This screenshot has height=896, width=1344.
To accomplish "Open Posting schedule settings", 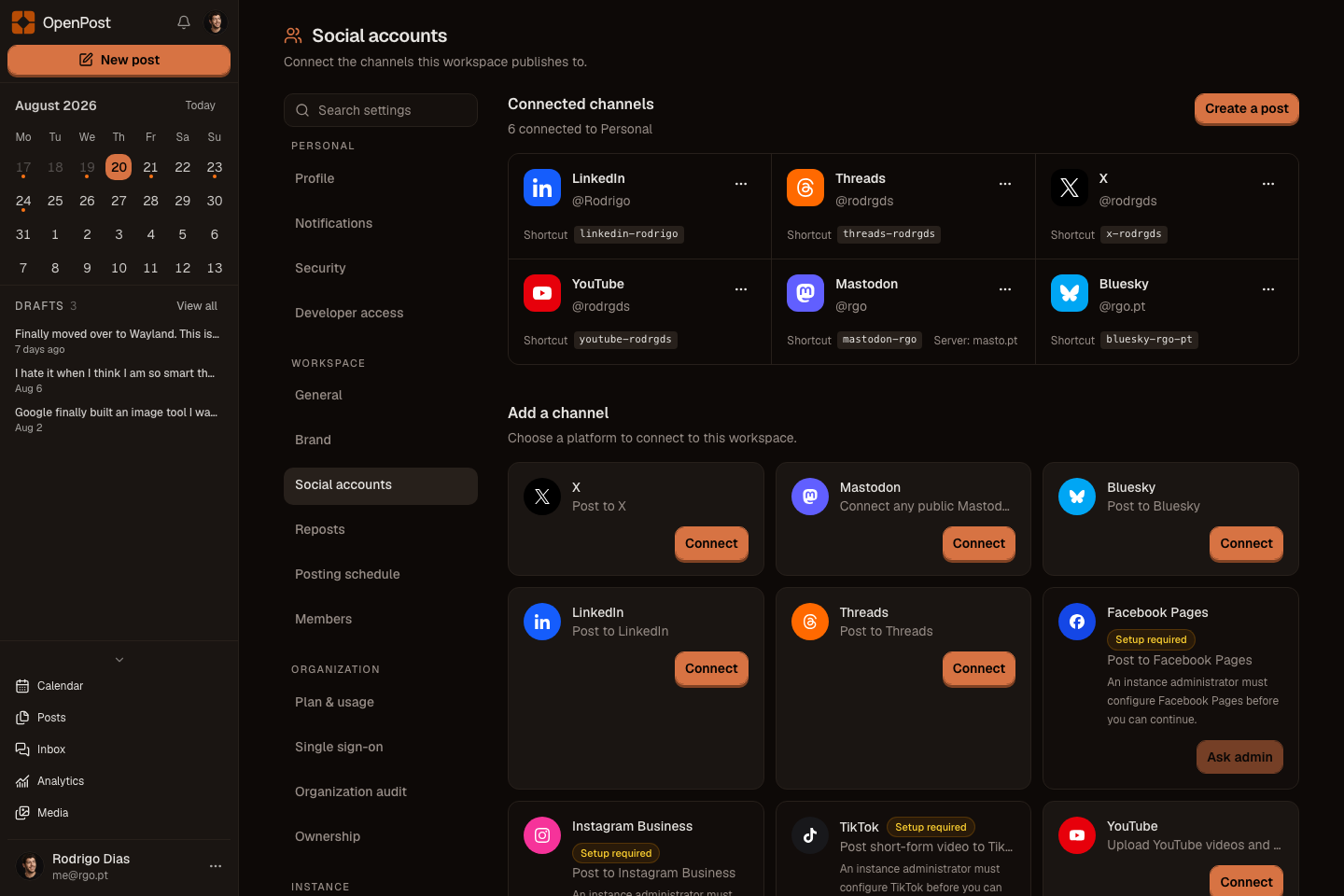I will pos(381,574).
